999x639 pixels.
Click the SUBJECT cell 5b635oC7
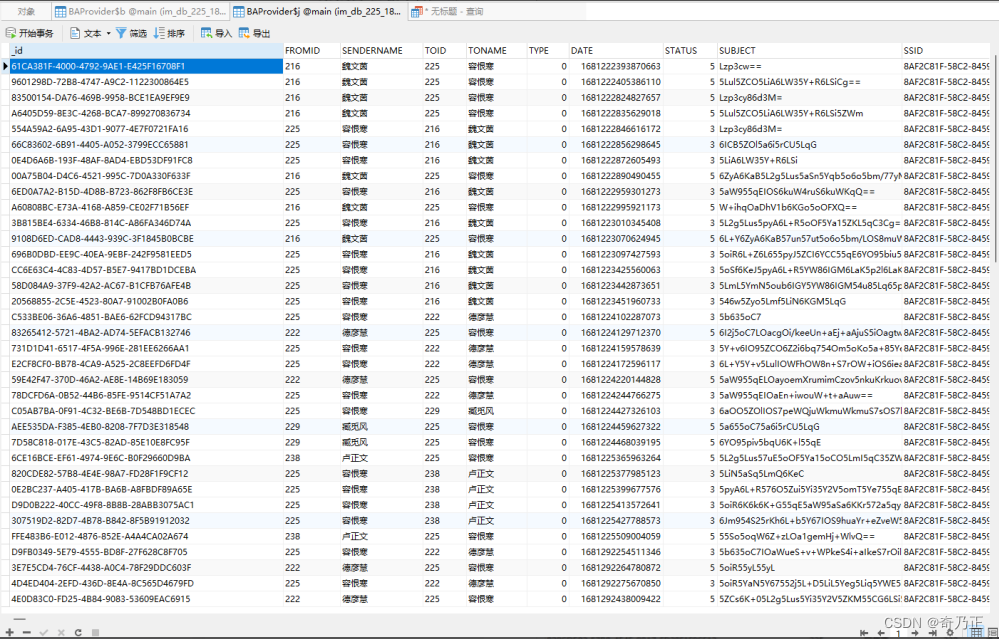pos(809,317)
